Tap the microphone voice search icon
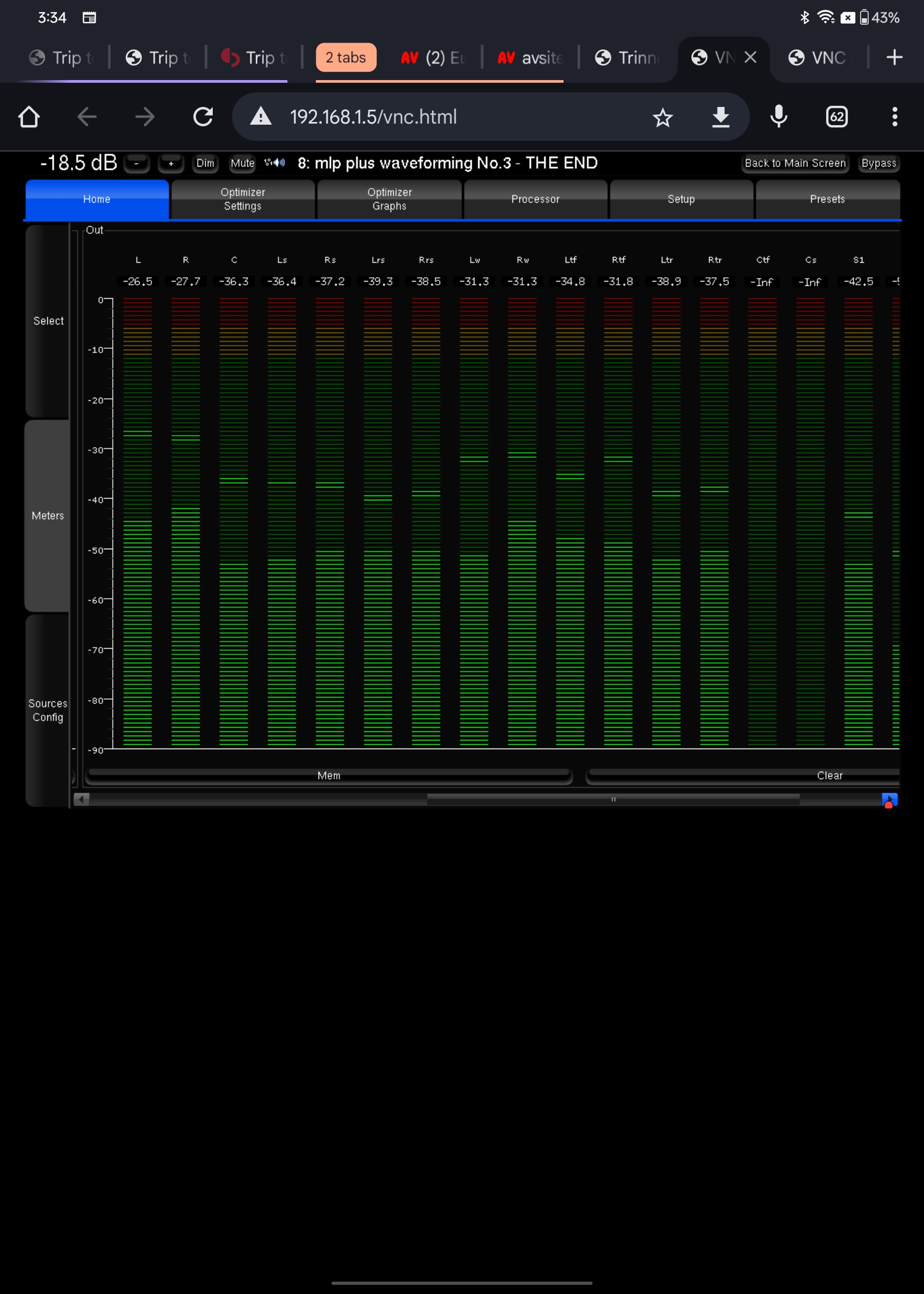 779,117
